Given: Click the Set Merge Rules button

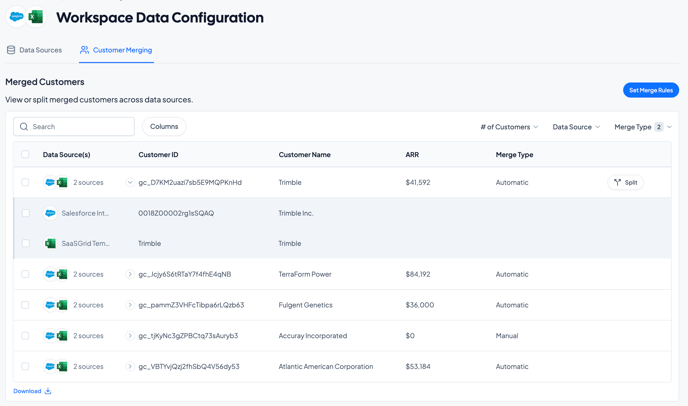Looking at the screenshot, I should coord(650,90).
